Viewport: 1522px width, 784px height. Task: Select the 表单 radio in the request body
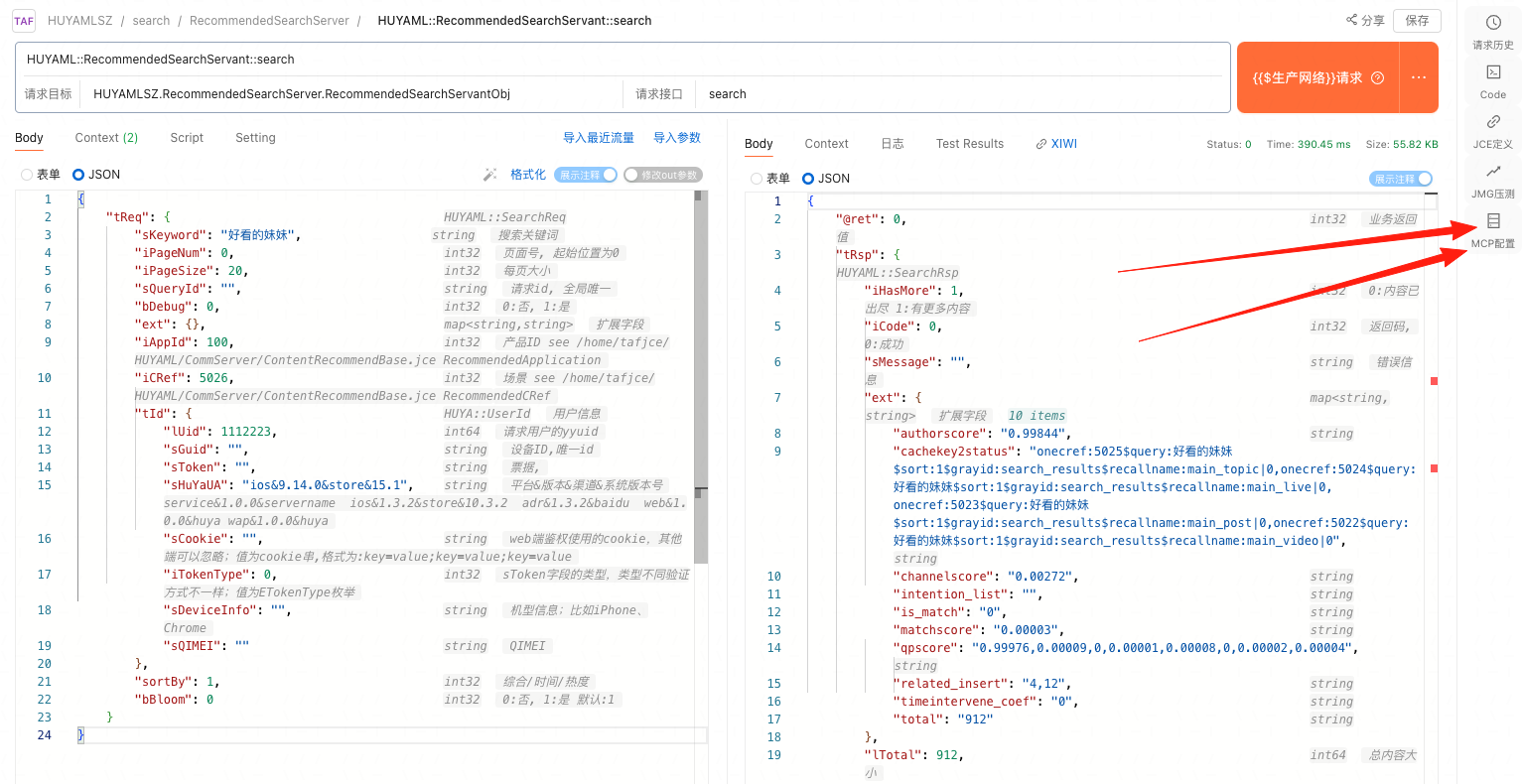[x=27, y=175]
